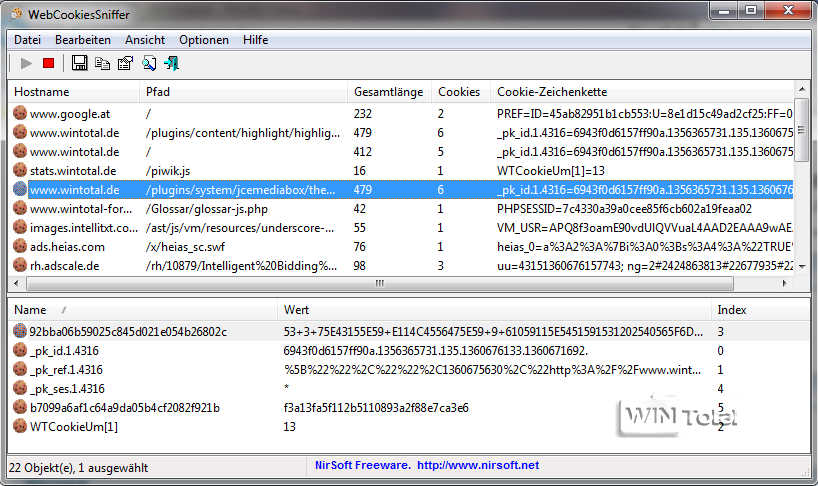Image resolution: width=818 pixels, height=486 pixels.
Task: Select the _pk_ref.1.4316 cookie name
Action: [x=66, y=370]
